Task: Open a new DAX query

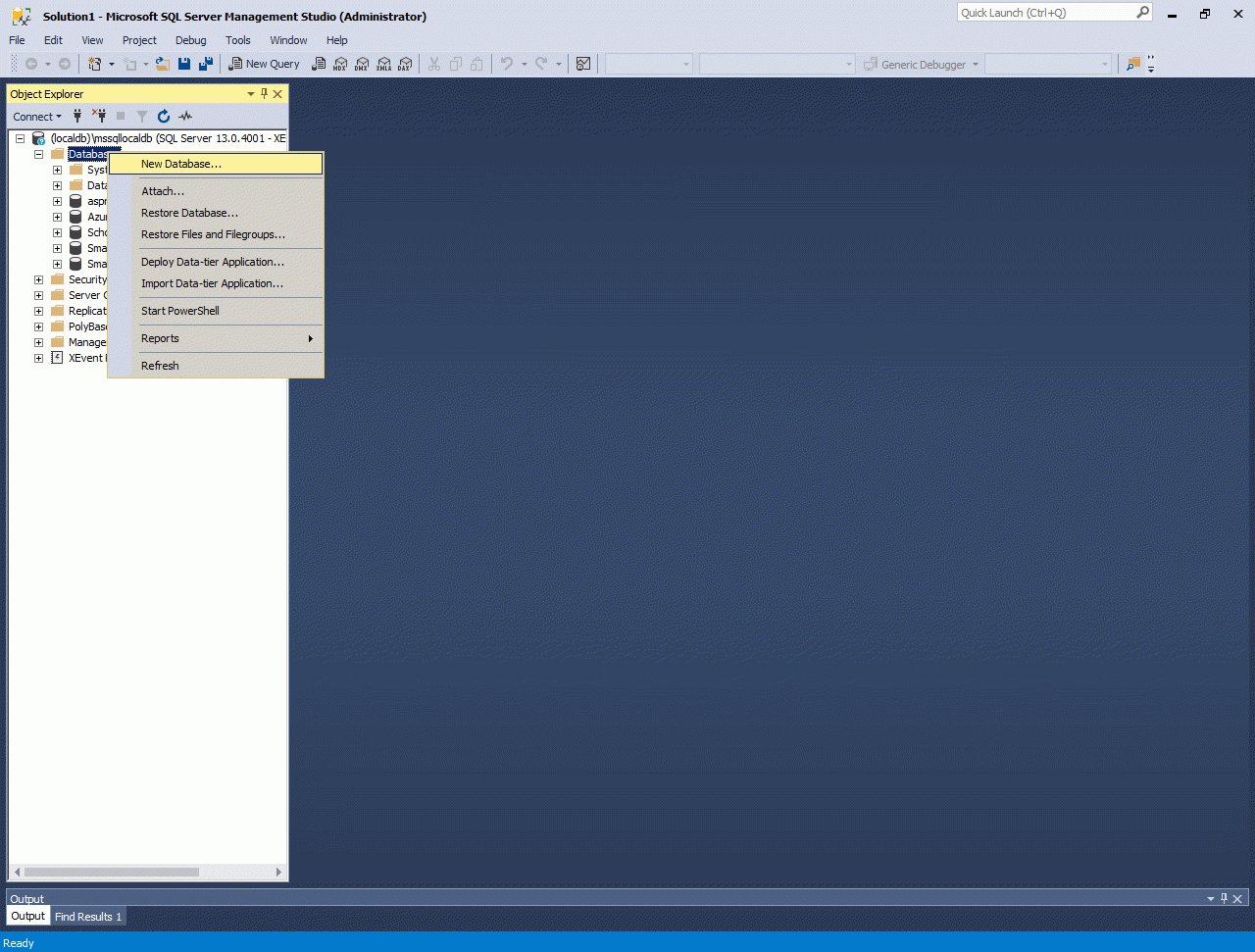Action: point(405,64)
